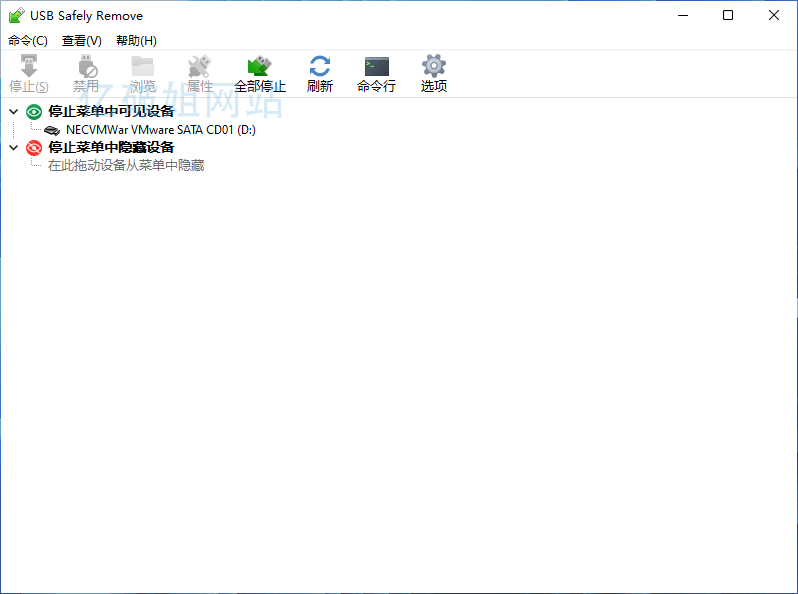Open the 查看(V) menu
This screenshot has width=798, height=594.
click(81, 41)
